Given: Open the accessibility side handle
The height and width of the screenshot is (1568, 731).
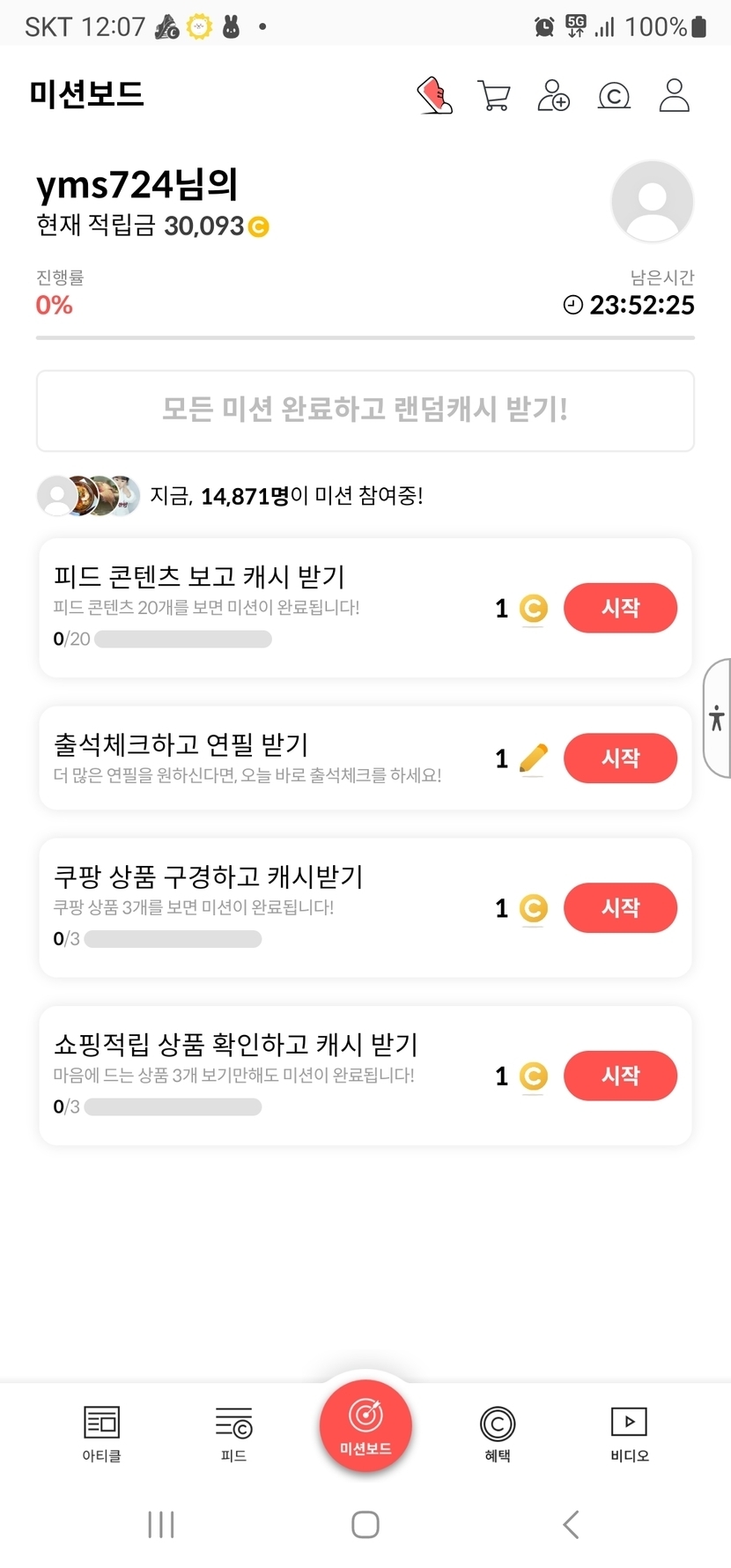Looking at the screenshot, I should click(718, 718).
